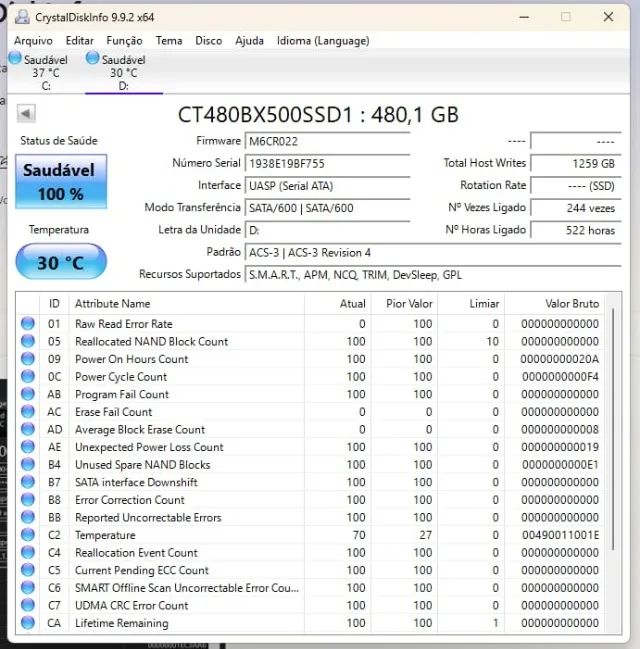
Task: Open the Disco menu
Action: point(209,41)
